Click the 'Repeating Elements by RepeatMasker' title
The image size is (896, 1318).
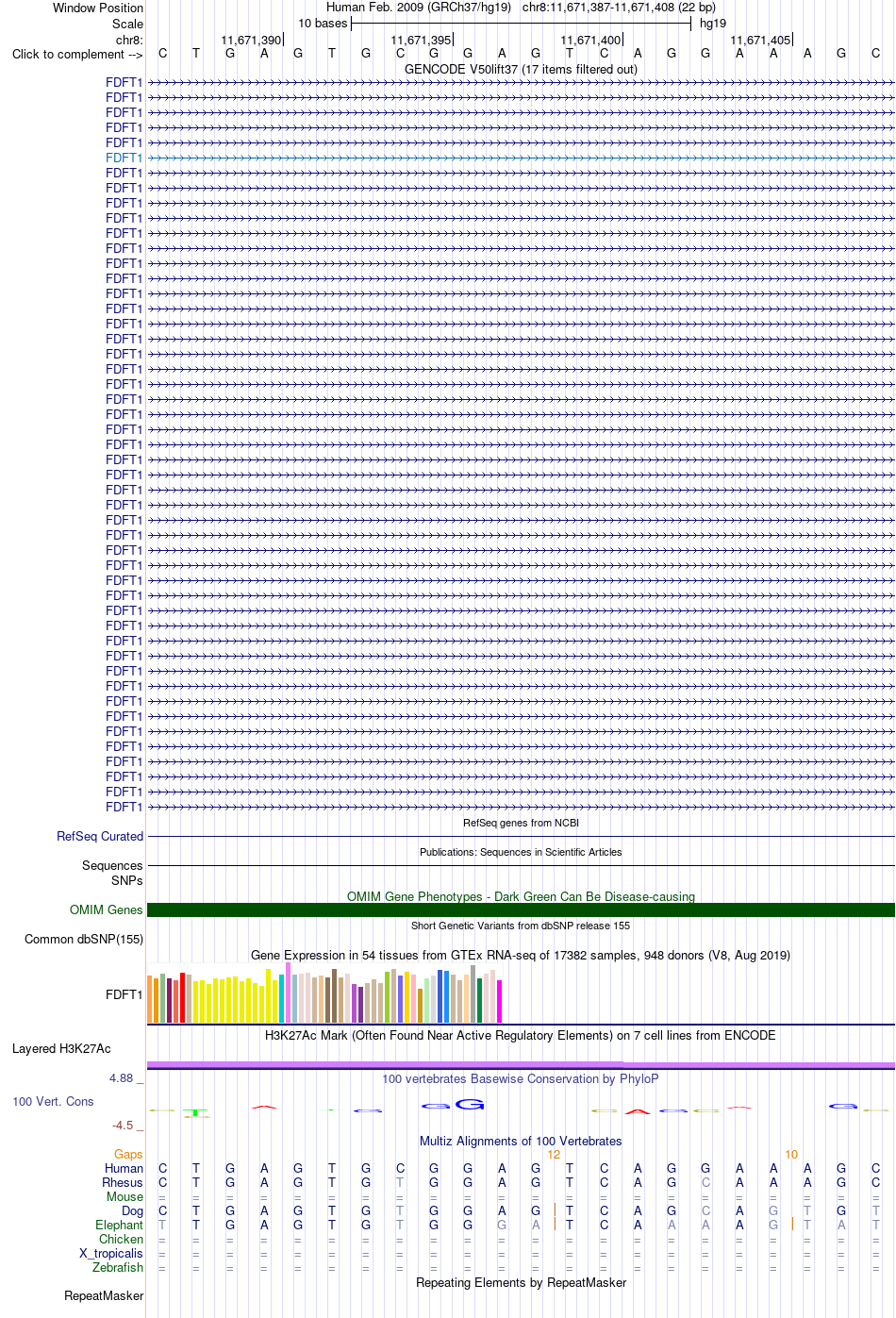point(521,1282)
